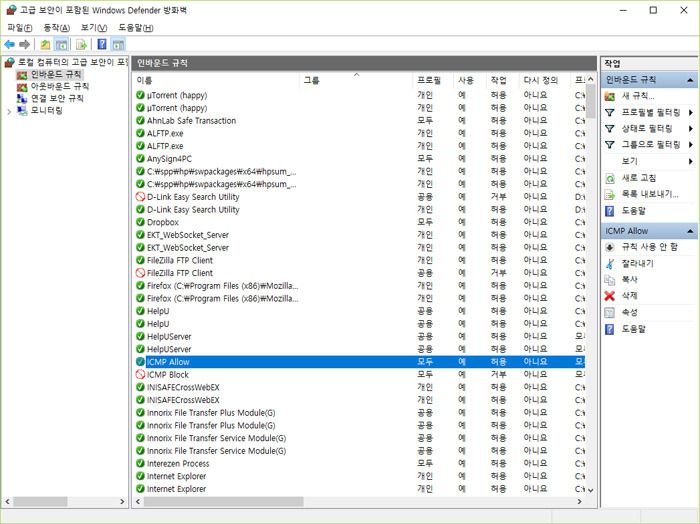This screenshot has height=524, width=700.
Task: Open the 상태로 필터링 submenu arrow
Action: click(x=691, y=129)
